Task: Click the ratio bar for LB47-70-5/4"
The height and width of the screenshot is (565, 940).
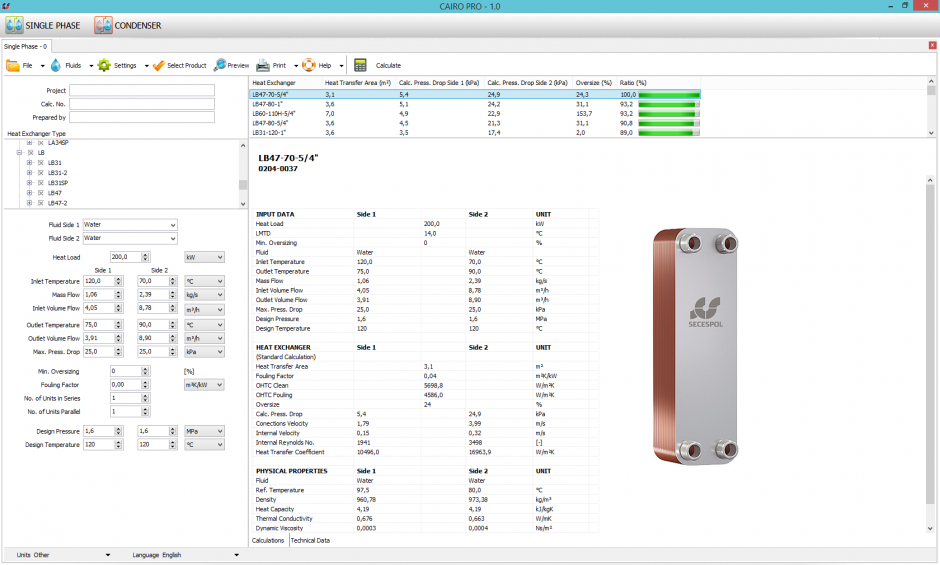Action: 669,95
